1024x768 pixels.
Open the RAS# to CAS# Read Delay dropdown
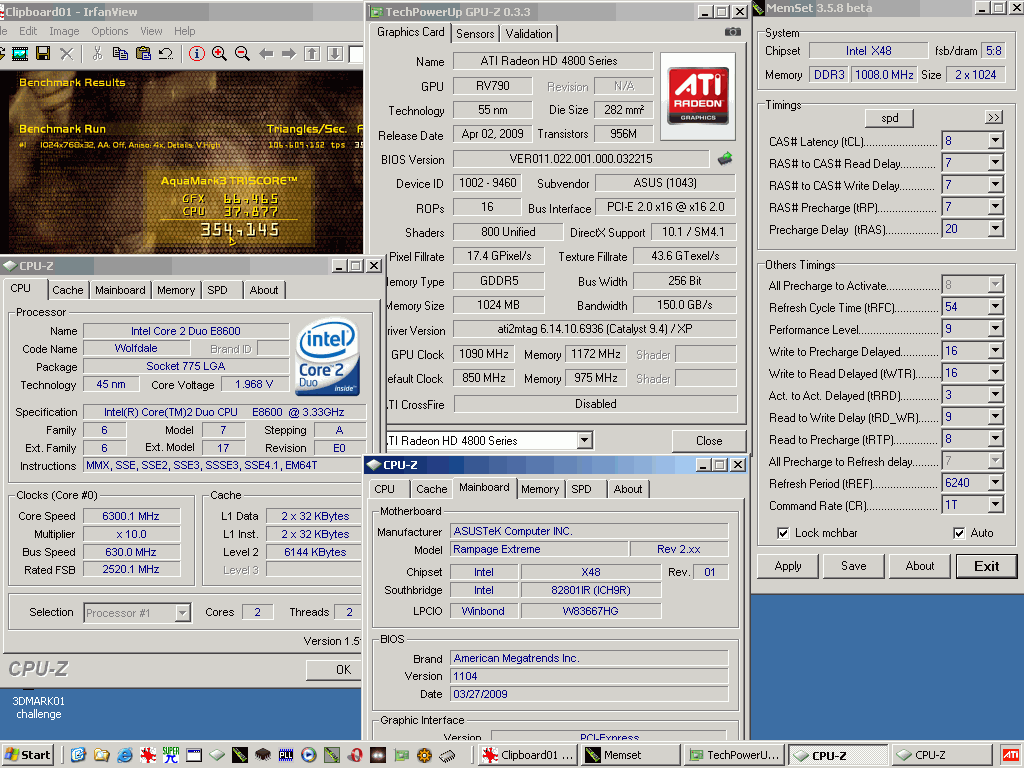pos(995,163)
